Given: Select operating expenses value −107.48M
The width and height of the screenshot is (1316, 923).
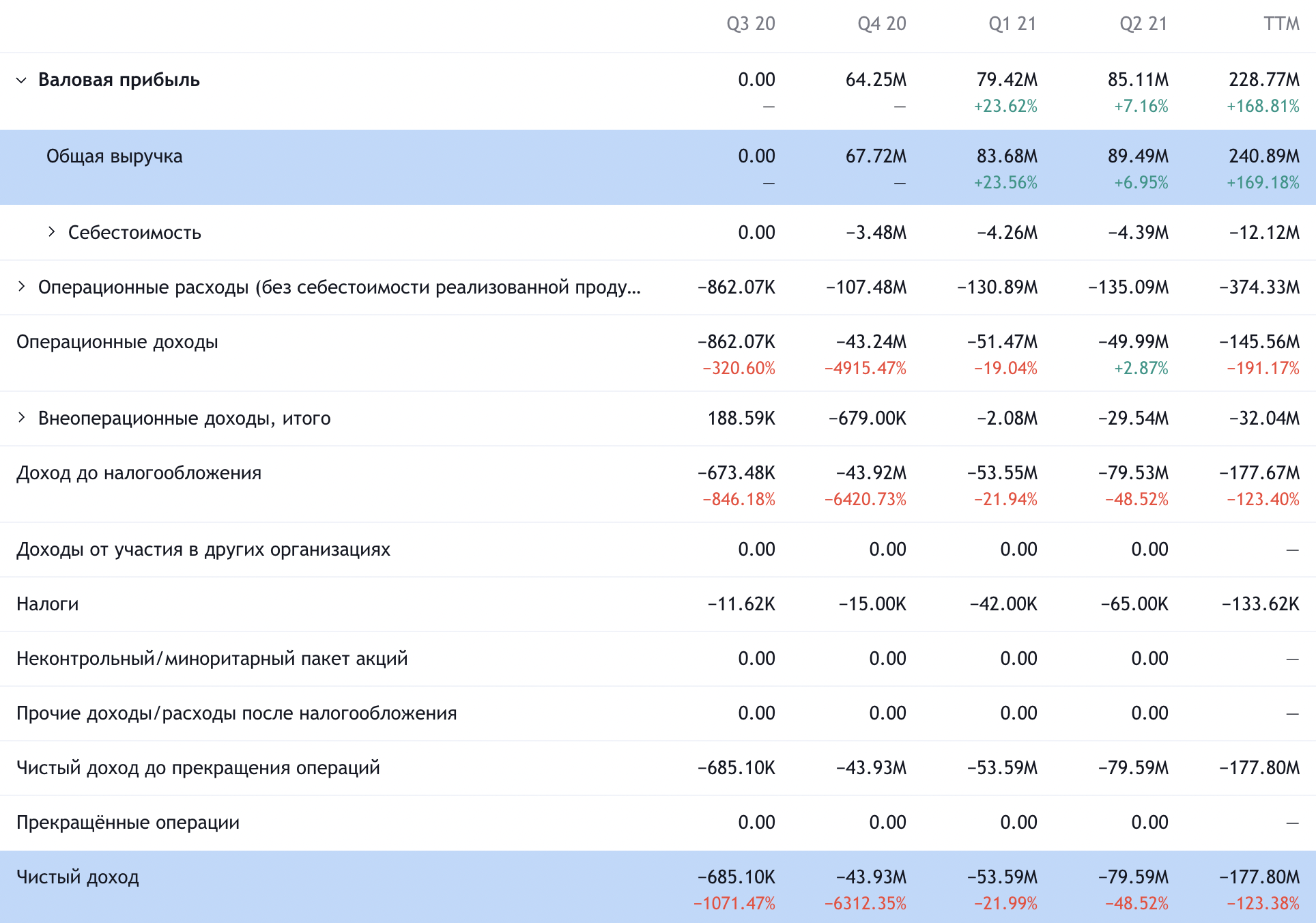Looking at the screenshot, I should point(866,287).
